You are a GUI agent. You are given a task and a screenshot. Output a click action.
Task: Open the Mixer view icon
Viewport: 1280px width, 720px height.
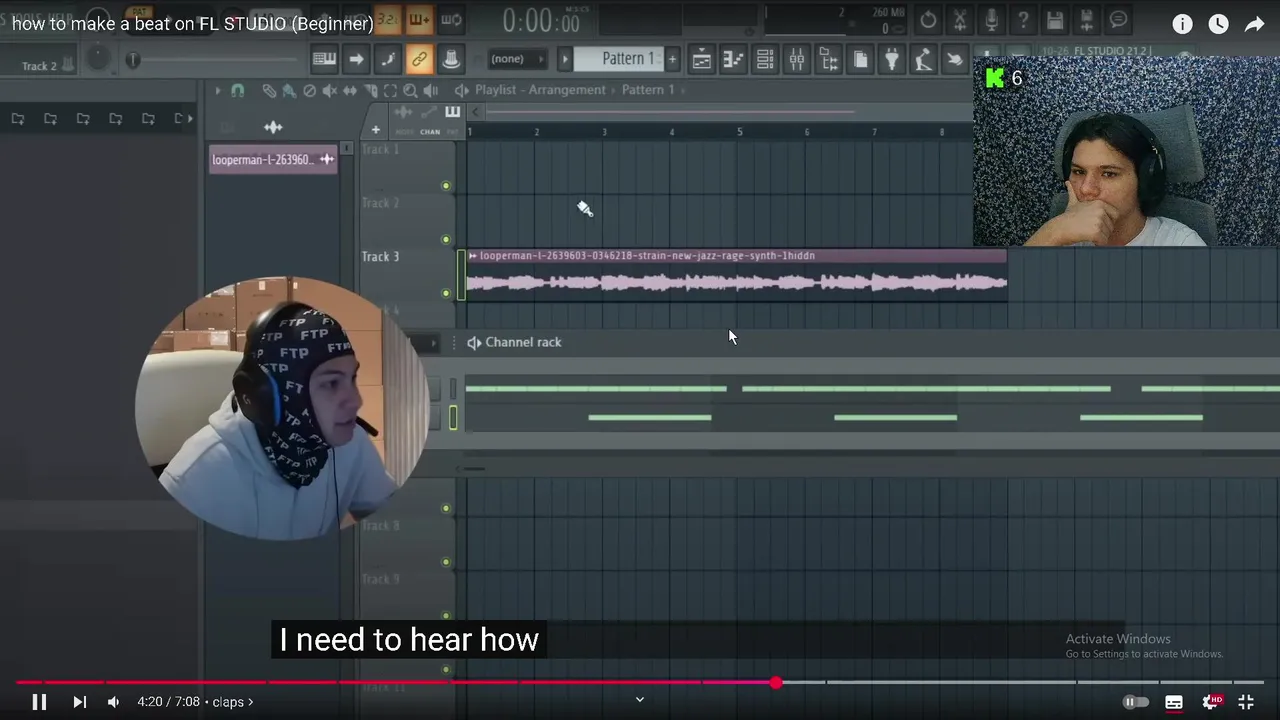[x=797, y=59]
